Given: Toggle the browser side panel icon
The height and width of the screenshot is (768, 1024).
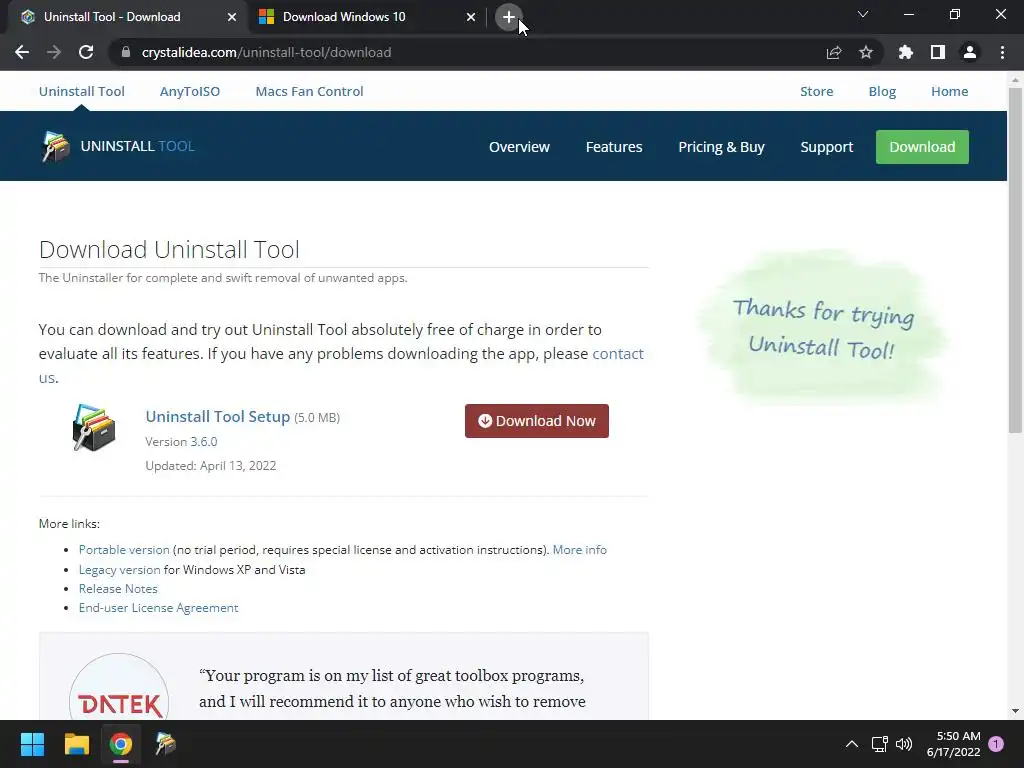Looking at the screenshot, I should pos(938,52).
